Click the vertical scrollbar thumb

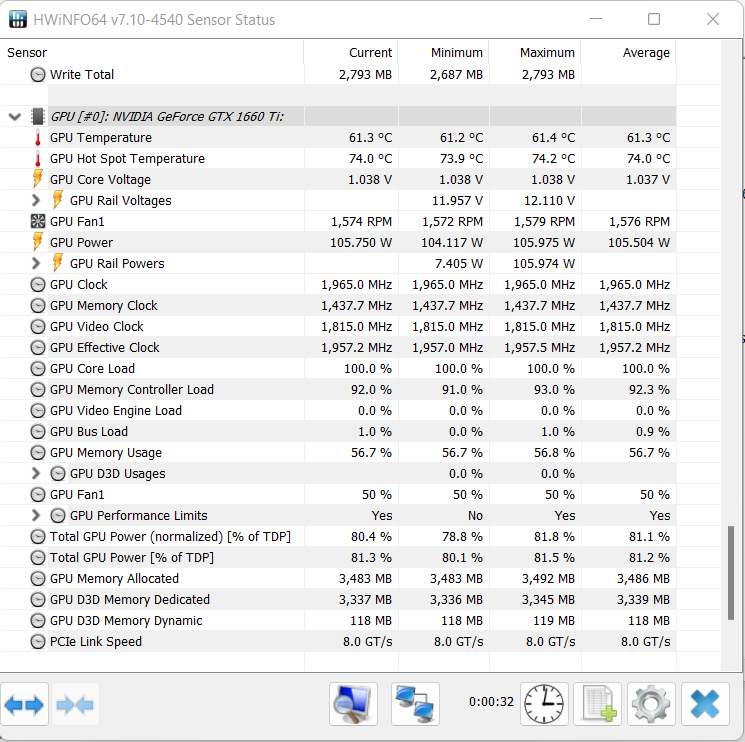pyautogui.click(x=731, y=573)
